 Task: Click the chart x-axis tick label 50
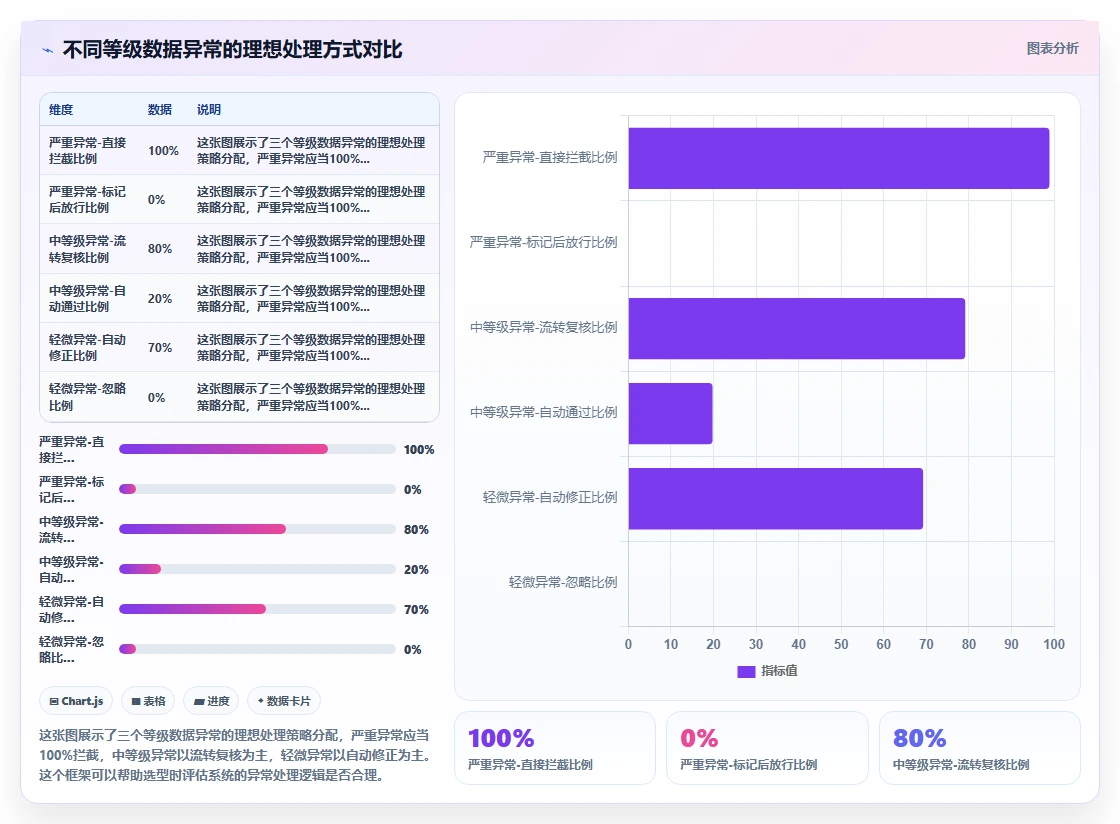(841, 644)
